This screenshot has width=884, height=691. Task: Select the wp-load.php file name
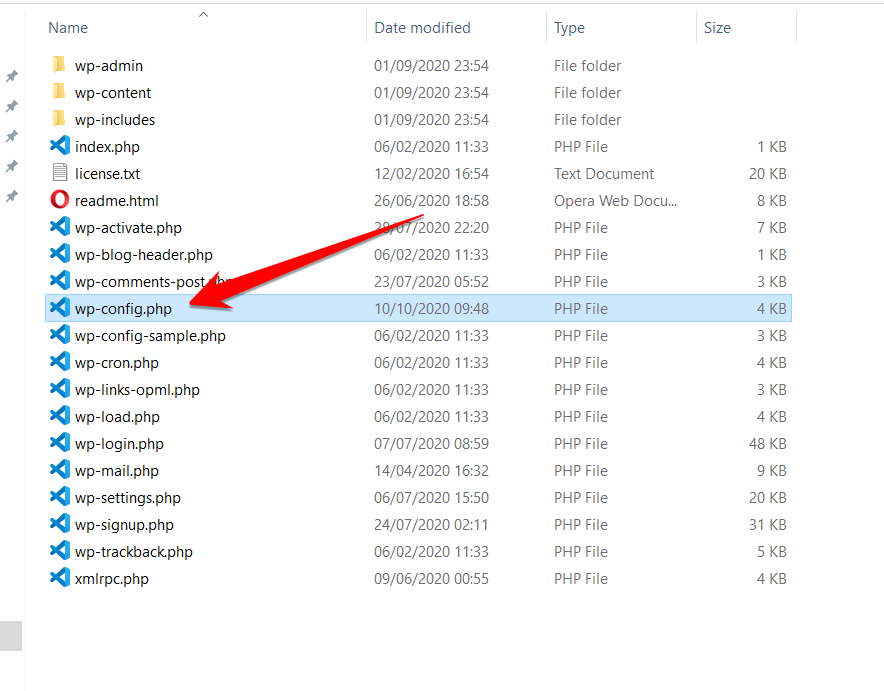tap(117, 417)
